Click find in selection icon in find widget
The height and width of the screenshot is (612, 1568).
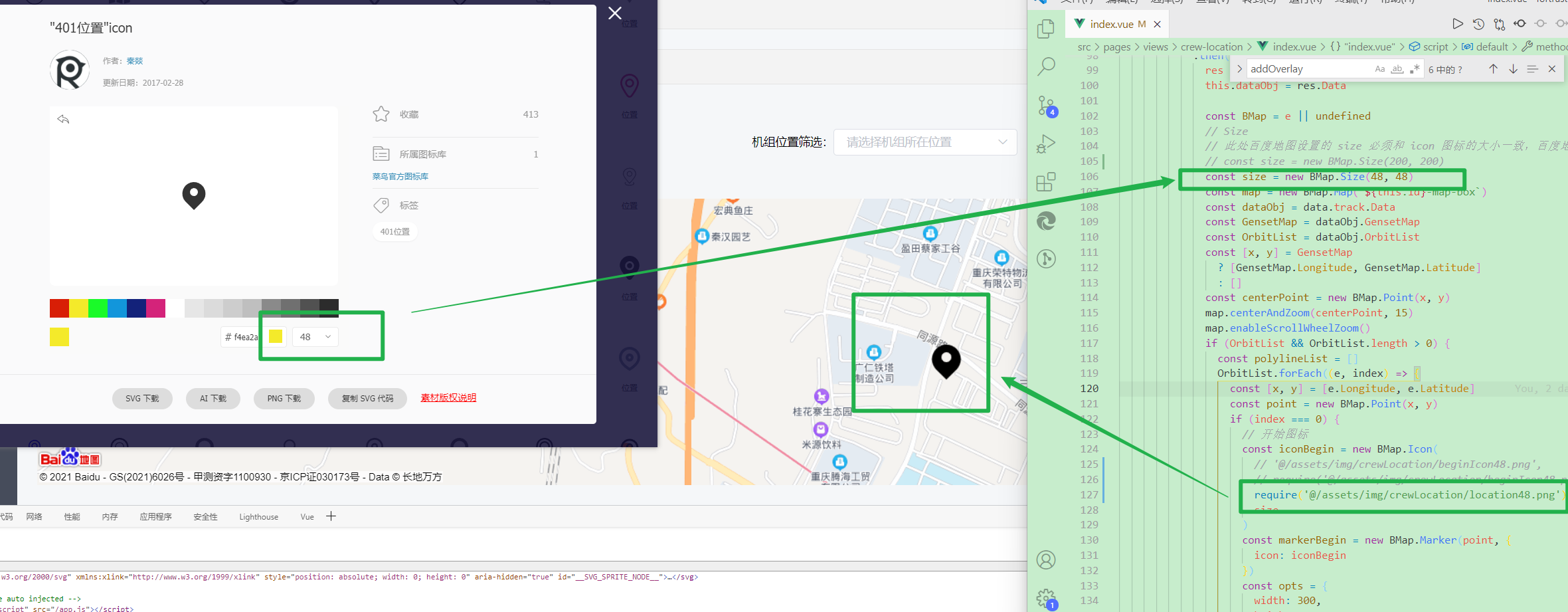click(1532, 69)
